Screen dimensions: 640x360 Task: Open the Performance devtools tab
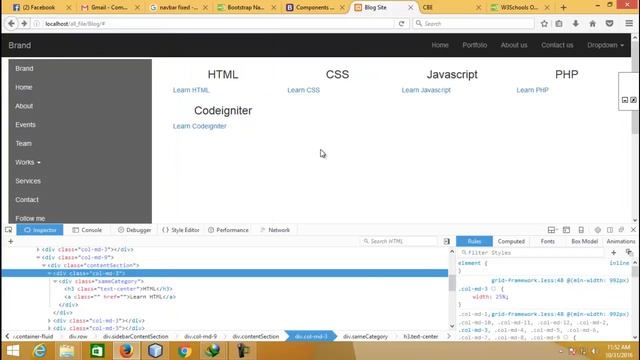pyautogui.click(x=228, y=230)
